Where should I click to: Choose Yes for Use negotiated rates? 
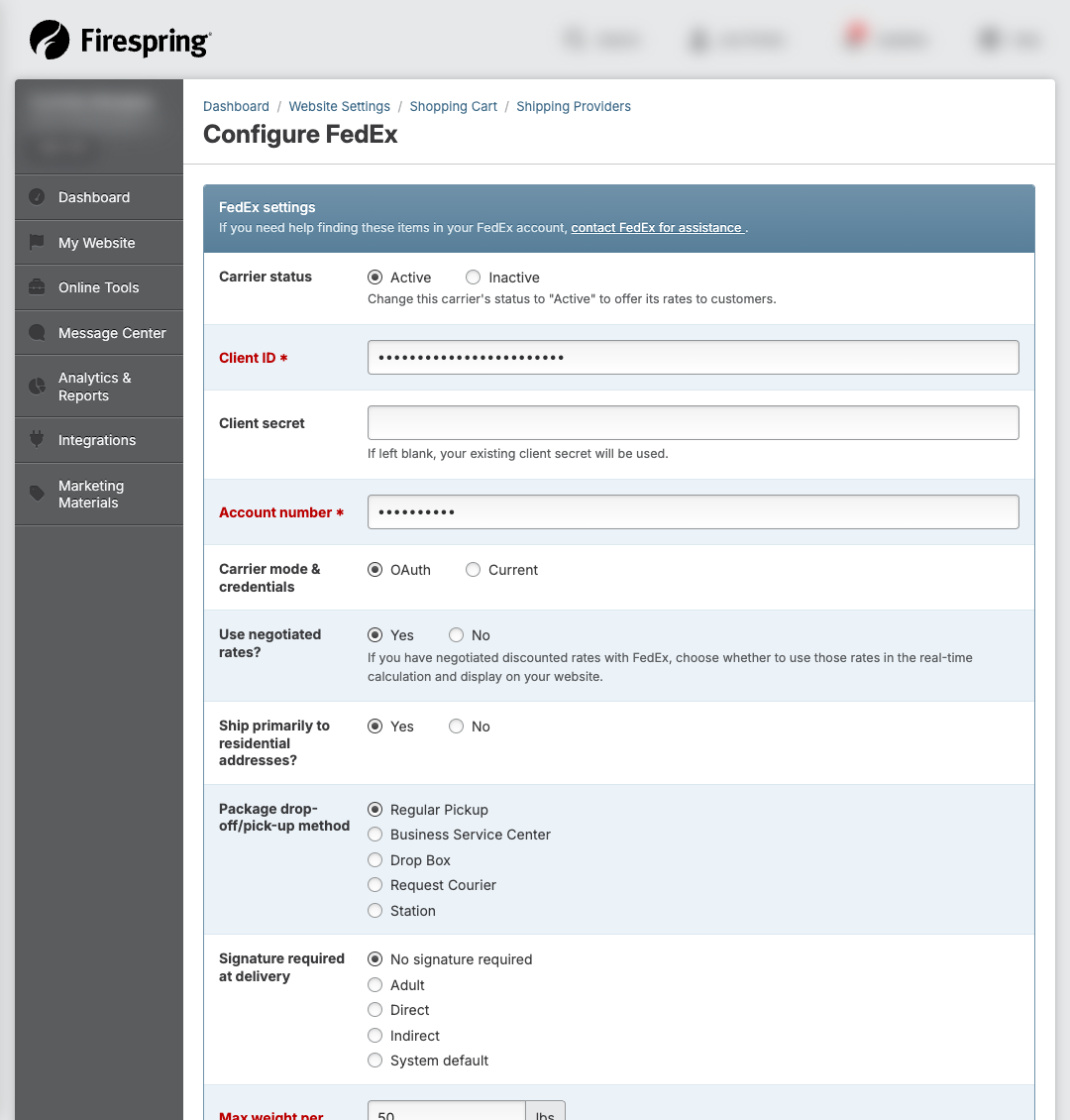(374, 635)
